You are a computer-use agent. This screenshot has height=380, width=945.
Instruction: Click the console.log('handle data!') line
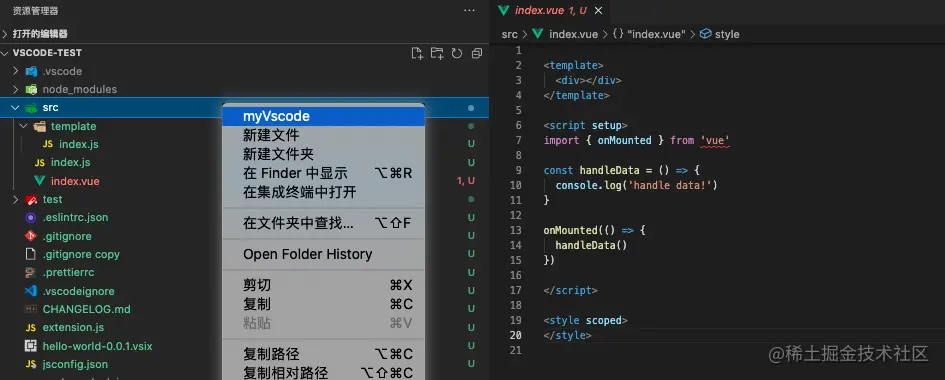click(x=636, y=185)
